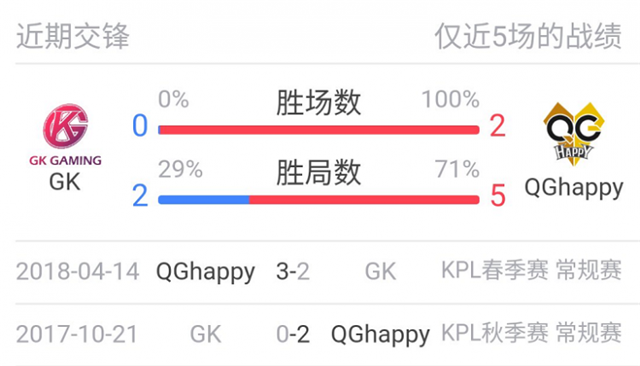Open the 2017-10-21 match record row

[319, 334]
